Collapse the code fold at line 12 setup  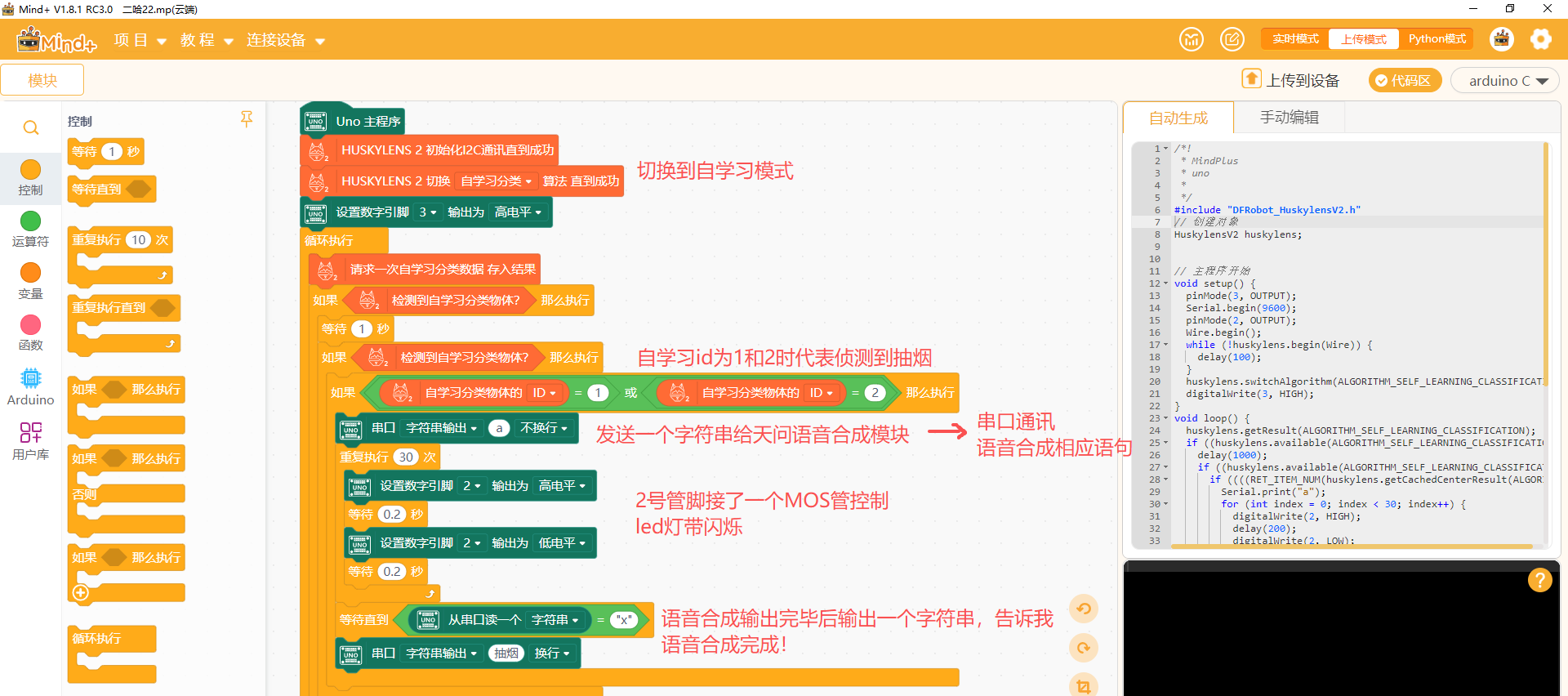(x=1165, y=283)
